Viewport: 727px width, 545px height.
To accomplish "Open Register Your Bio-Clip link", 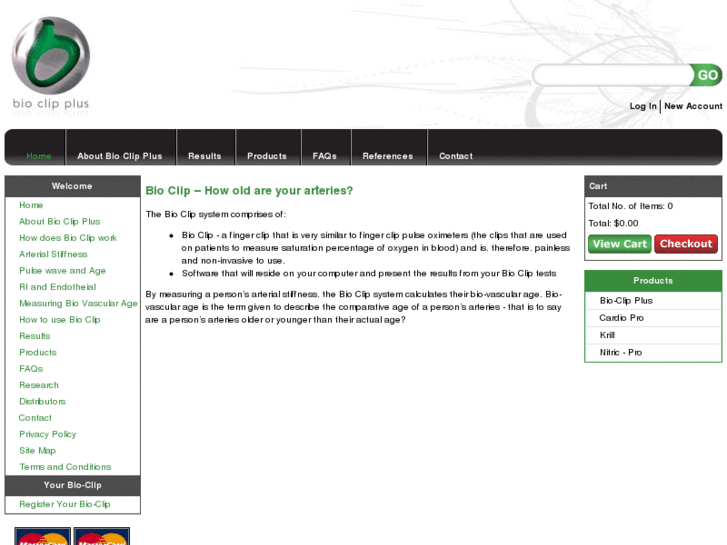I will coord(64,504).
